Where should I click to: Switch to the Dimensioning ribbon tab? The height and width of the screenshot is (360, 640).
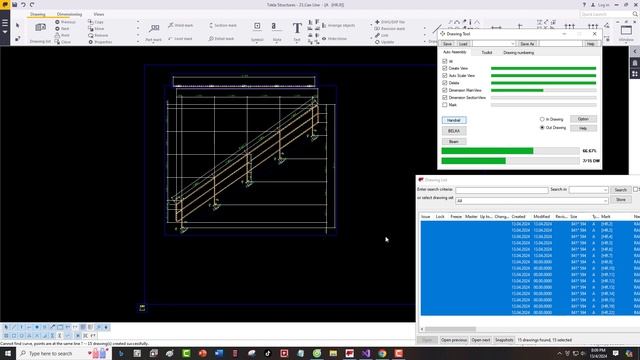[x=69, y=14]
